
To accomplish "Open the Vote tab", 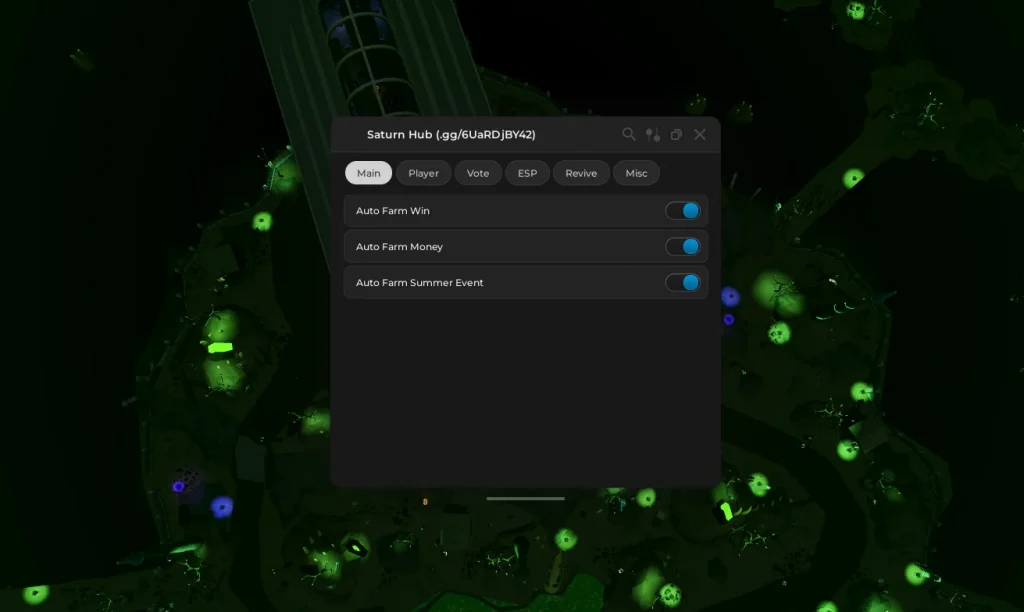I will [x=478, y=173].
